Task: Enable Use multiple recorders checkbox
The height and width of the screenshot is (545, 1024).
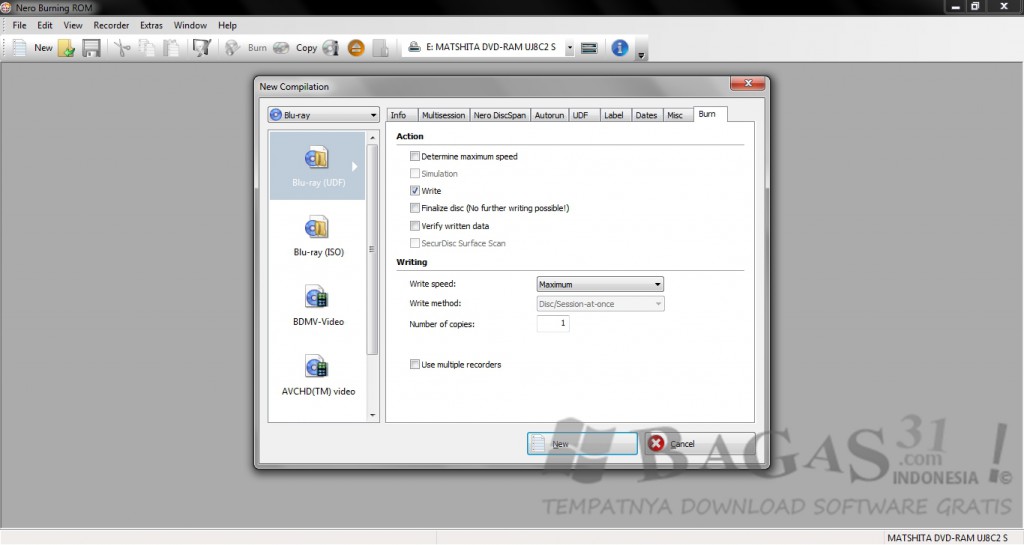Action: point(415,364)
